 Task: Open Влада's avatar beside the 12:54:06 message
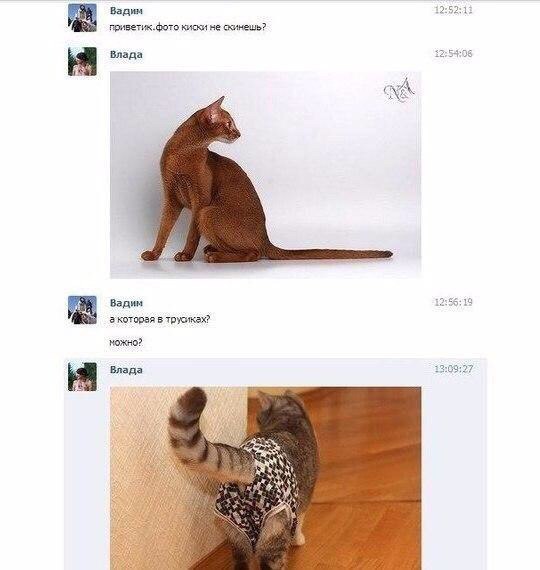[x=82, y=61]
